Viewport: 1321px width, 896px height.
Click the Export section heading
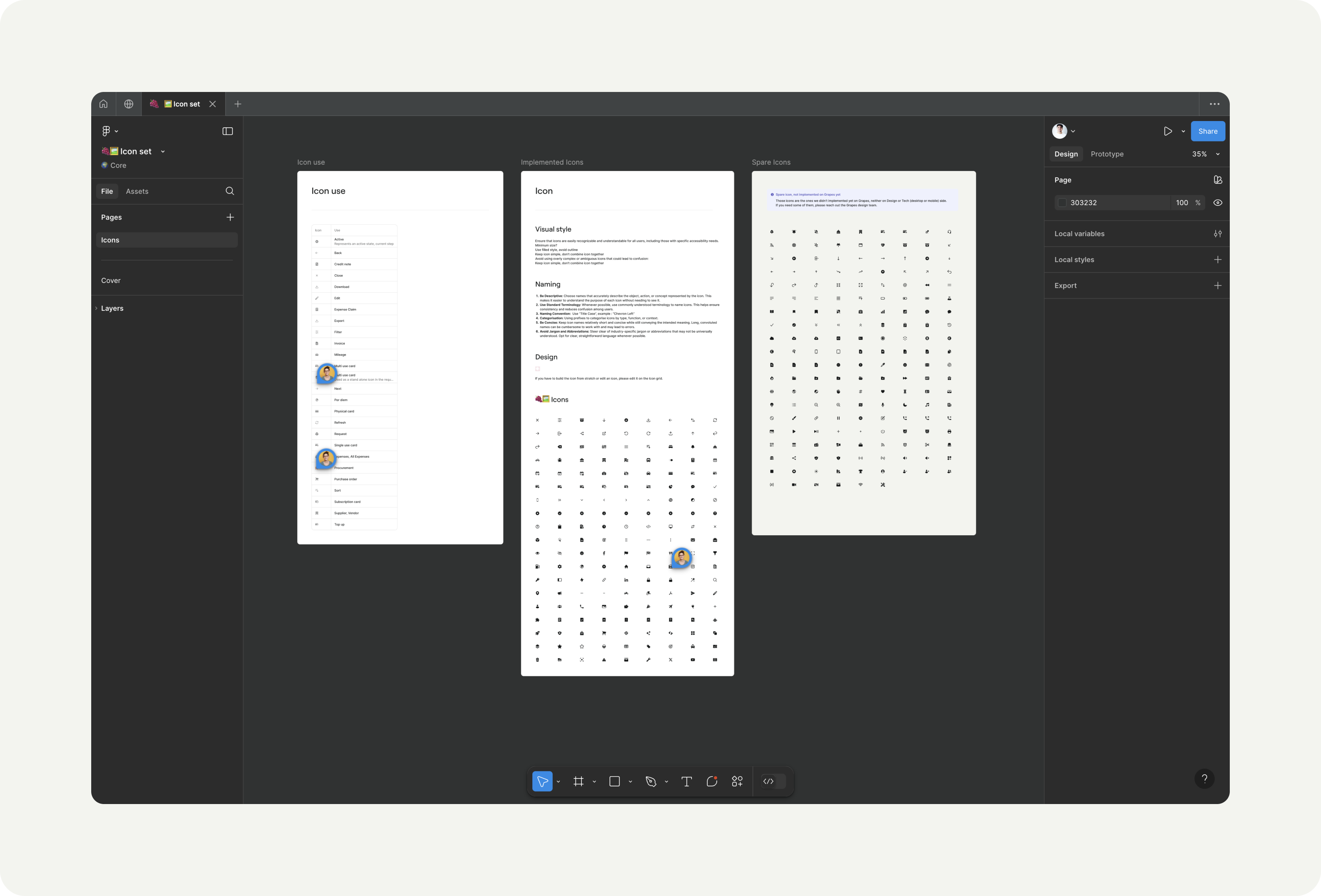pos(1065,286)
